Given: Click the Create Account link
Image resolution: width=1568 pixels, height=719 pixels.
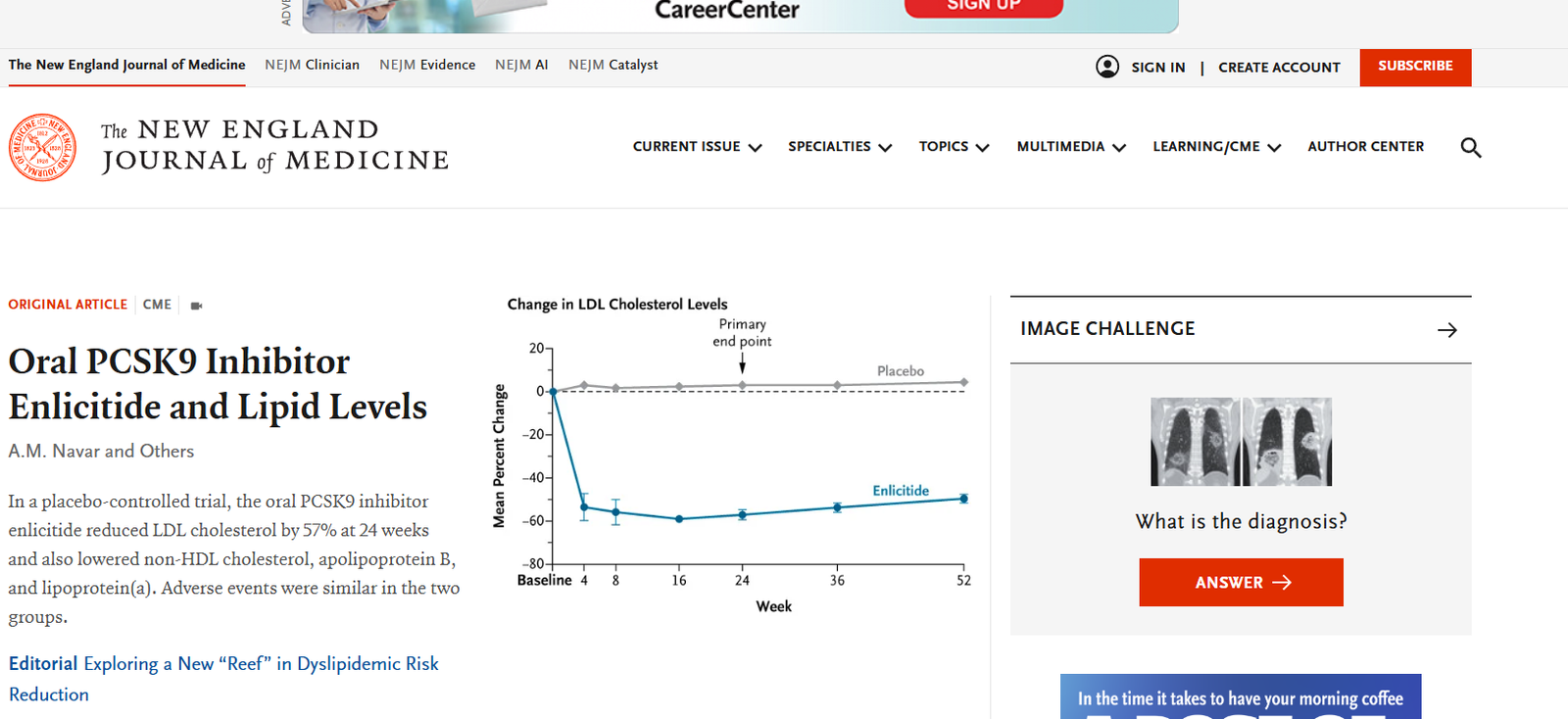Looking at the screenshot, I should pyautogui.click(x=1279, y=68).
